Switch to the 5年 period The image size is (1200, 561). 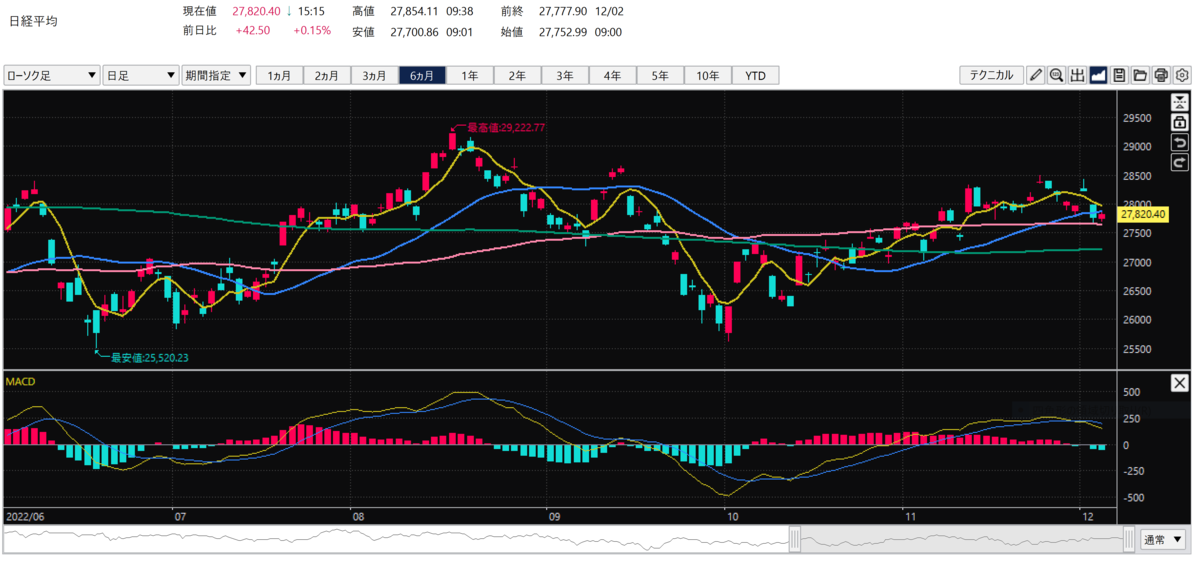[660, 76]
